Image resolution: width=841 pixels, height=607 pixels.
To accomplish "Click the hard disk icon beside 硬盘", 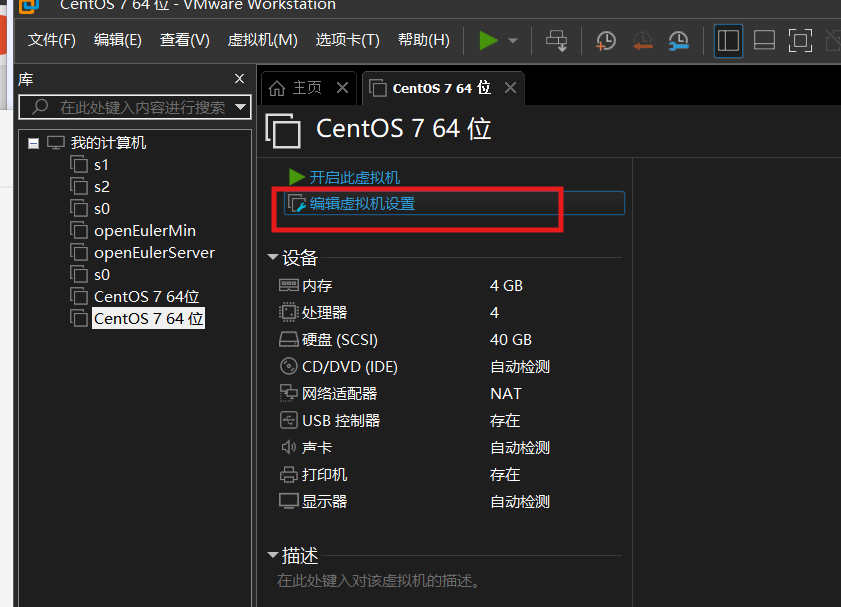I will (x=289, y=339).
